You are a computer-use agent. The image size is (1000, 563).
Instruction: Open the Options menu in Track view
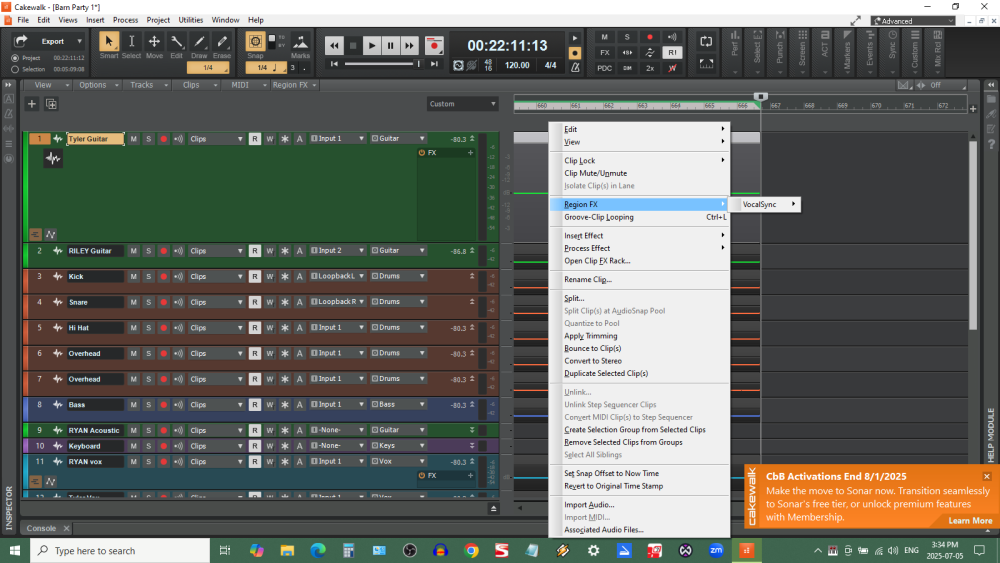(x=98, y=85)
